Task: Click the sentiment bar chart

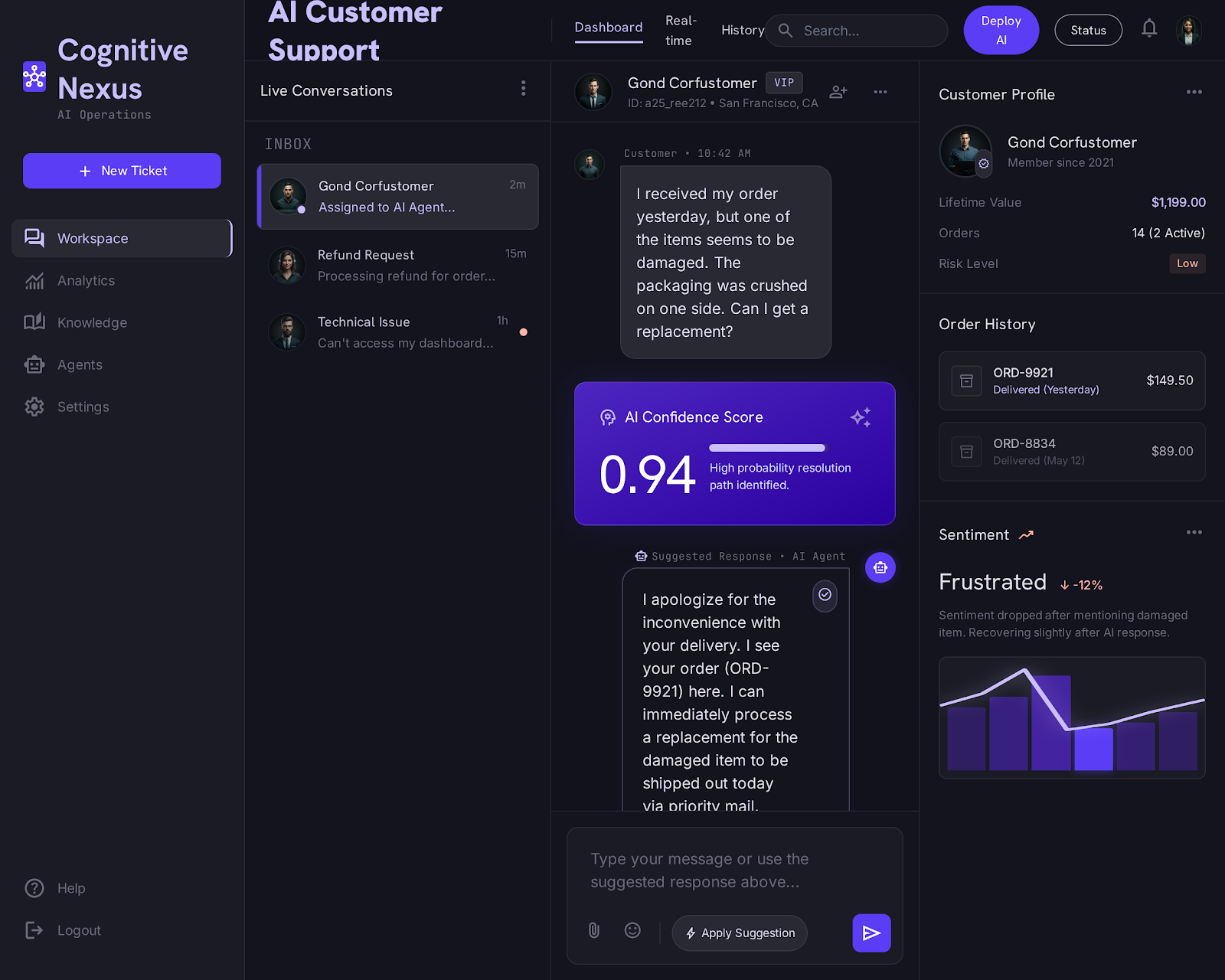Action: tap(1072, 717)
